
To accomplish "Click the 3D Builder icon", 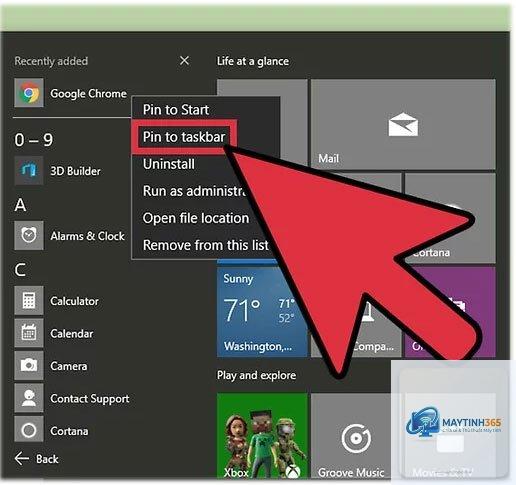I will (29, 171).
